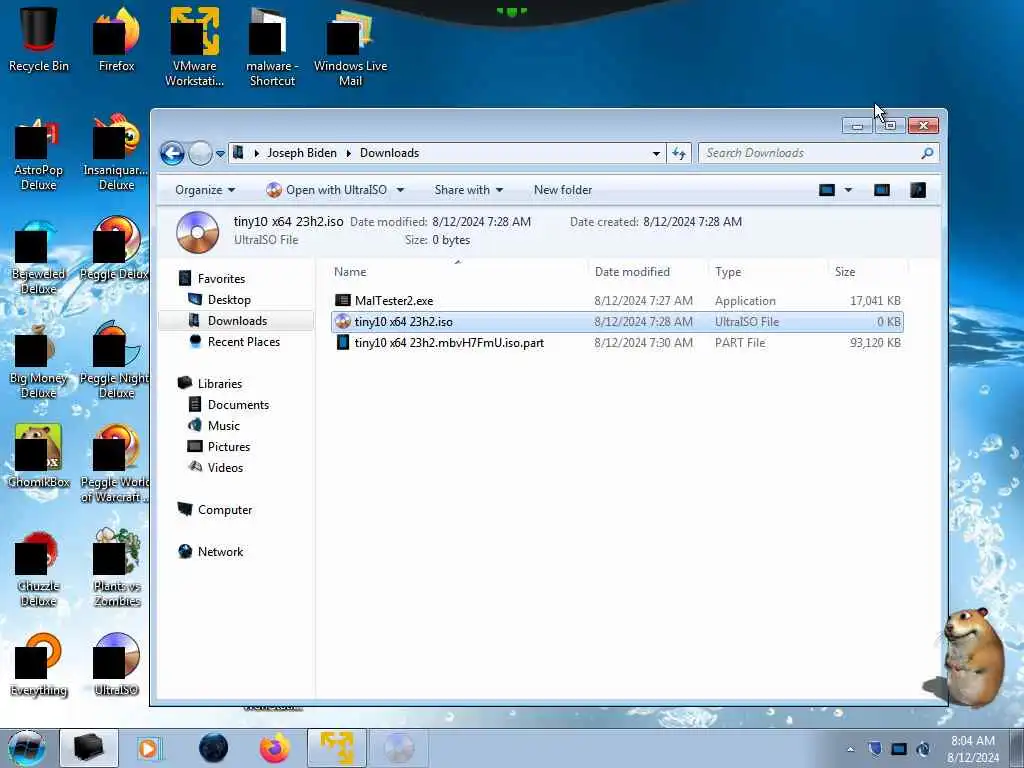
Task: Select the Plants vs Zombies desktop icon
Action: tap(116, 568)
